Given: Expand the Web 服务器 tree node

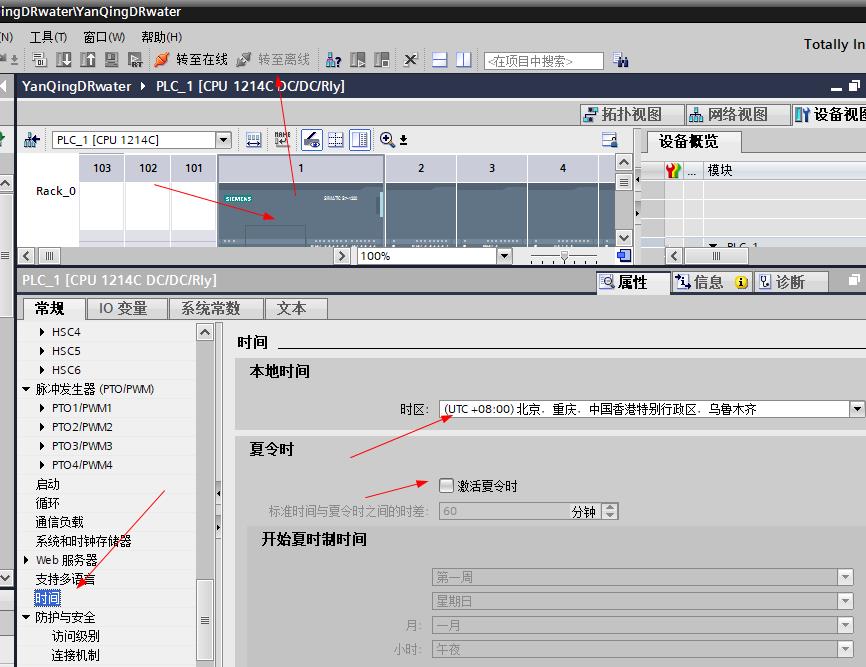Looking at the screenshot, I should click(27, 560).
